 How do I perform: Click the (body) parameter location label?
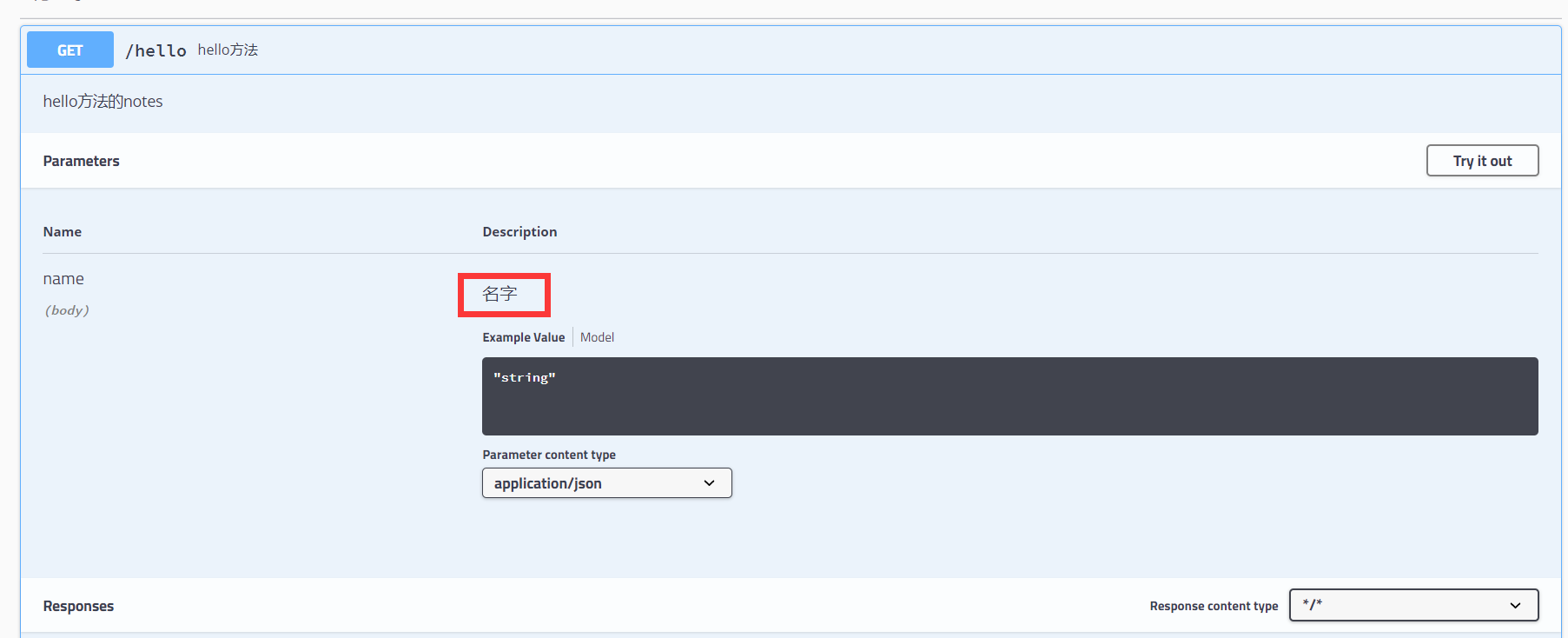pos(67,310)
